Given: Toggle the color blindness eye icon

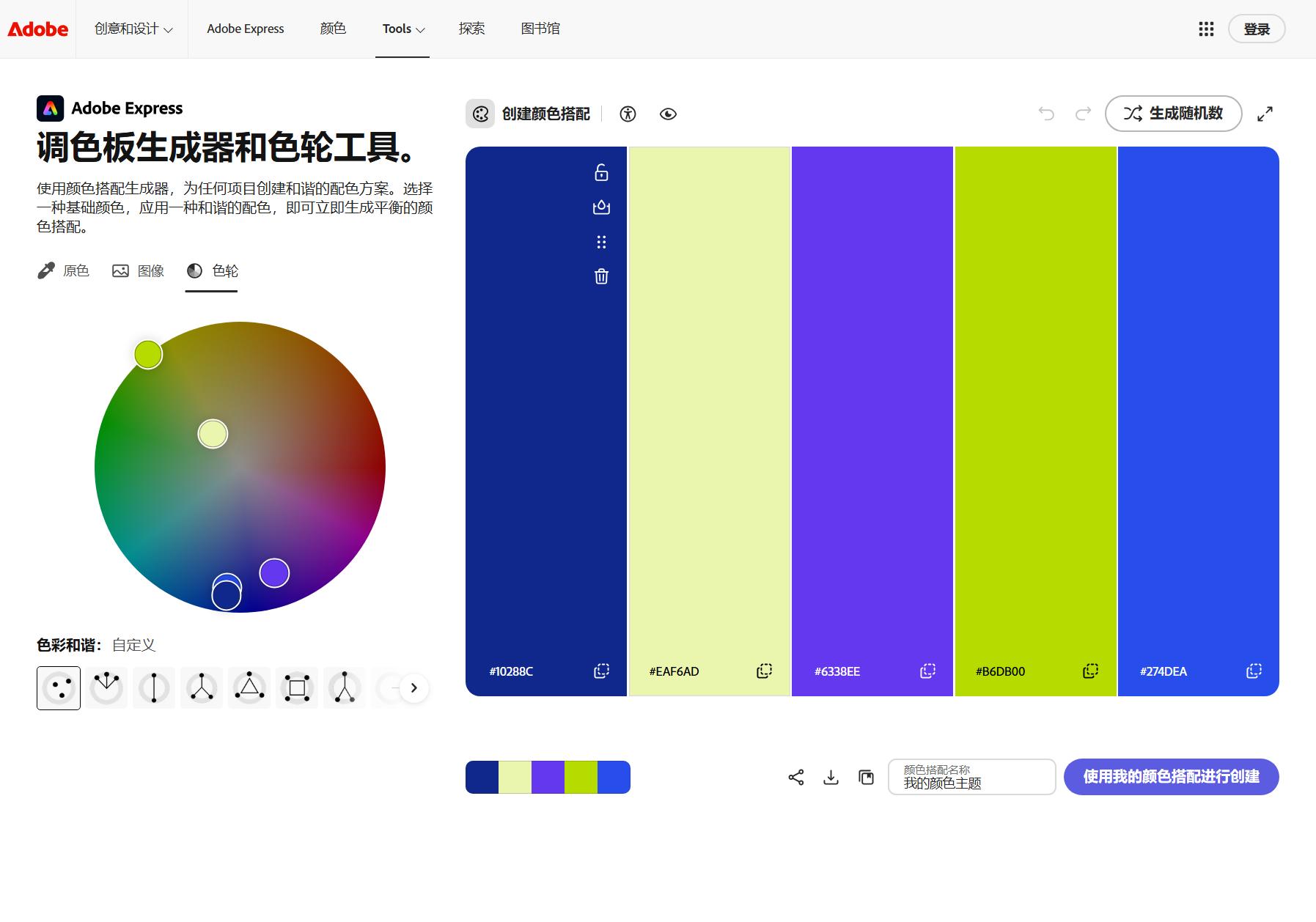Looking at the screenshot, I should point(668,114).
